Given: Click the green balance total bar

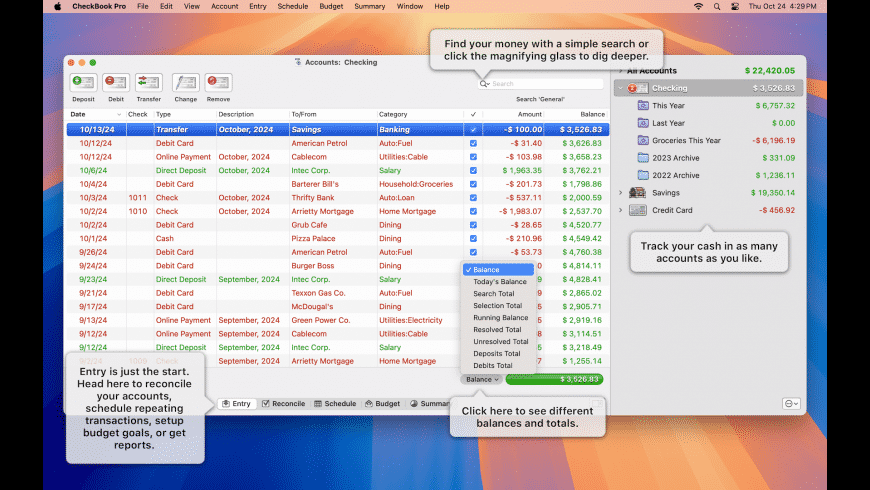Looking at the screenshot, I should click(x=554, y=380).
